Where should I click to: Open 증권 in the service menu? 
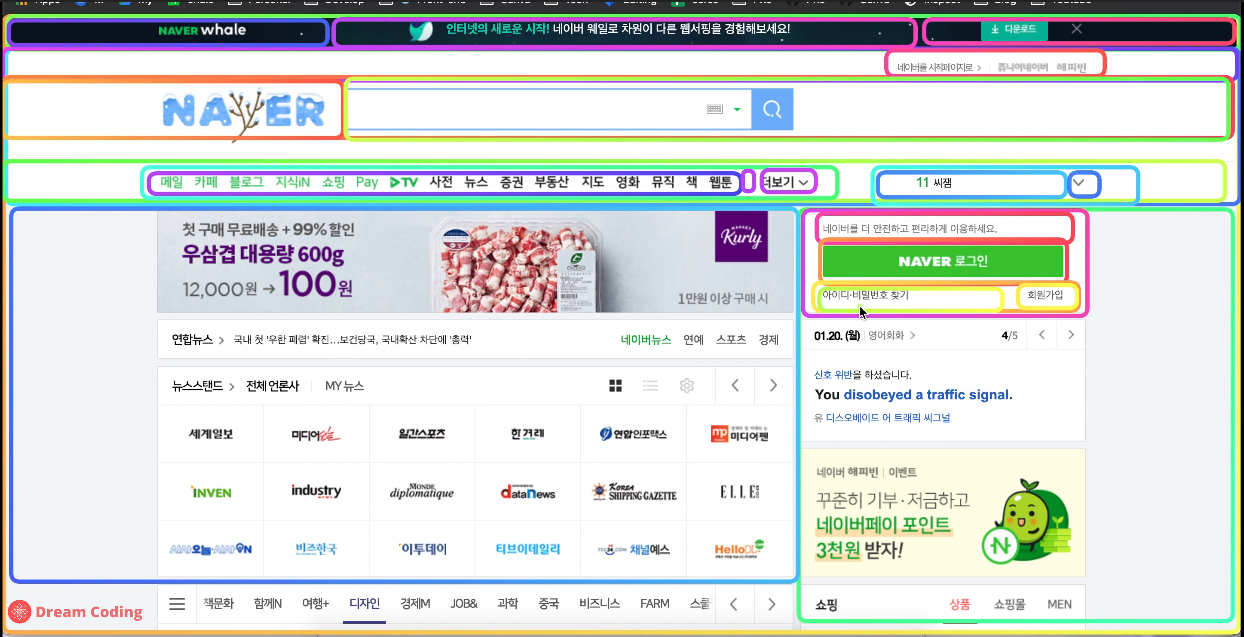click(x=512, y=182)
